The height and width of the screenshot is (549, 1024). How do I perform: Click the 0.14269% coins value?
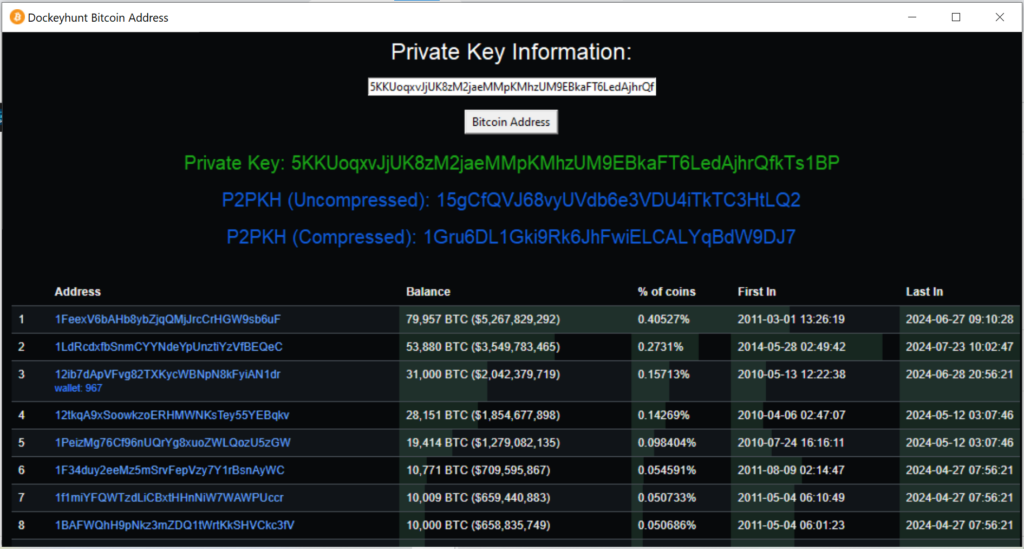(x=664, y=415)
